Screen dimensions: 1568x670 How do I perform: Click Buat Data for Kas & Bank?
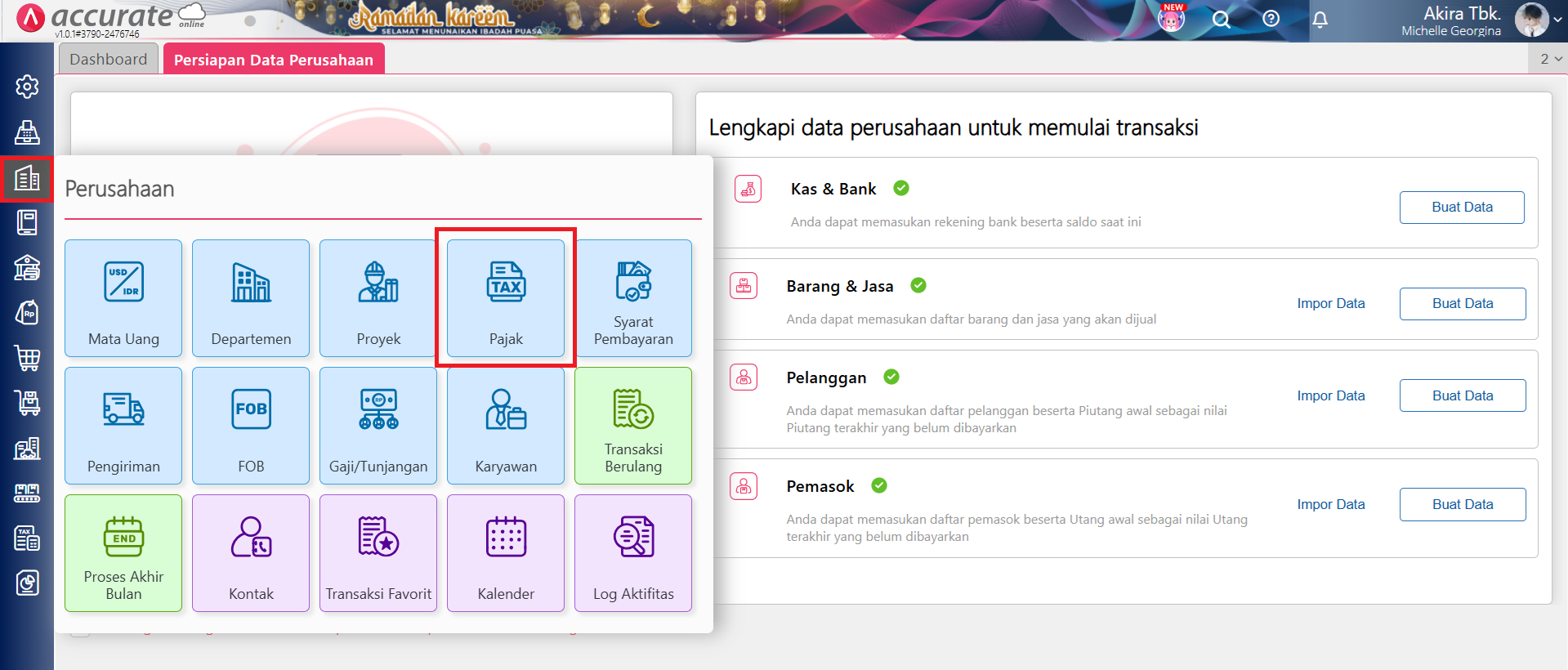(1461, 208)
